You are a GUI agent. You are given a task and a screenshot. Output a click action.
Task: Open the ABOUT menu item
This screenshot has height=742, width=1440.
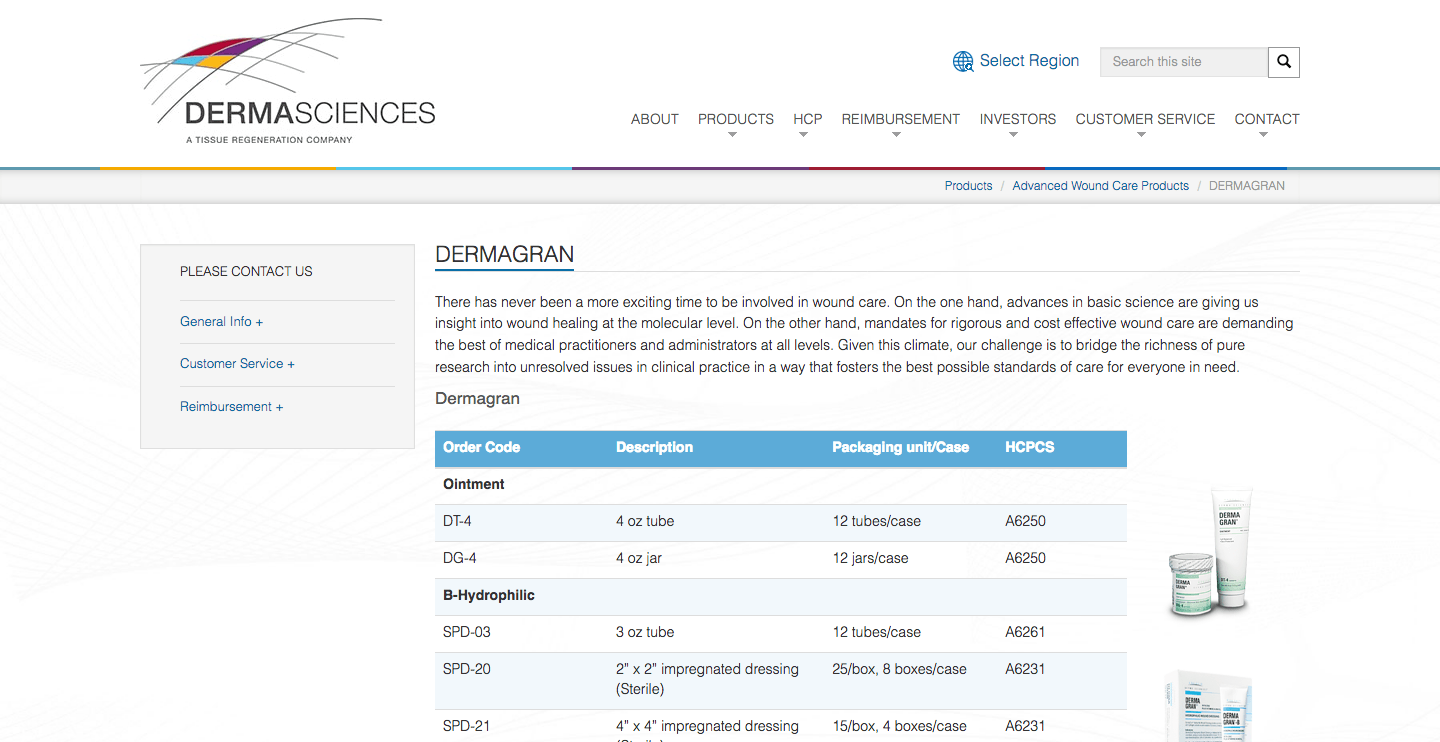(655, 119)
